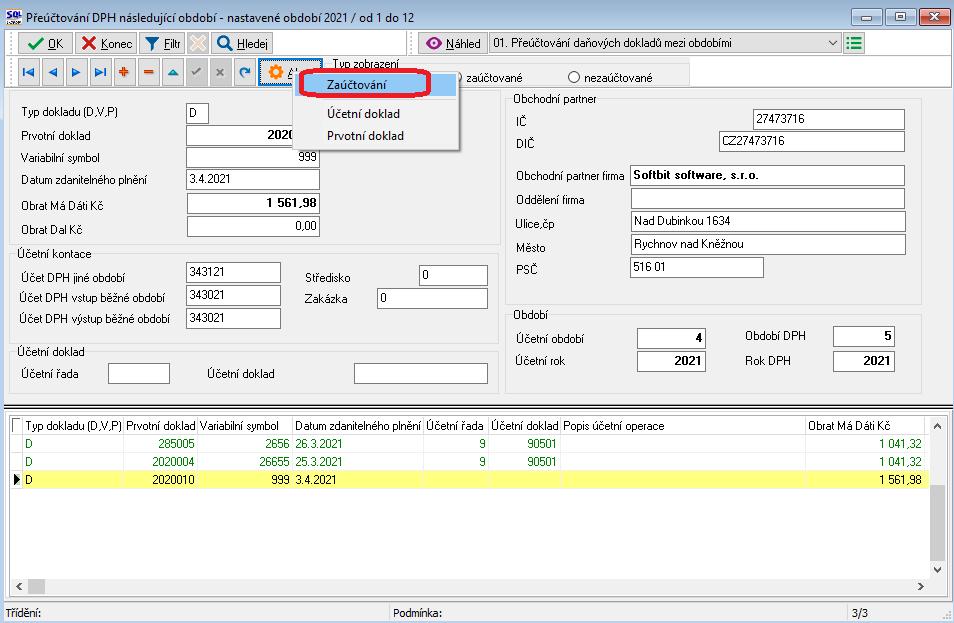Viewport: 954px width, 623px height.
Task: Click Datum zdanitelného plnění column header
Action: 358,425
